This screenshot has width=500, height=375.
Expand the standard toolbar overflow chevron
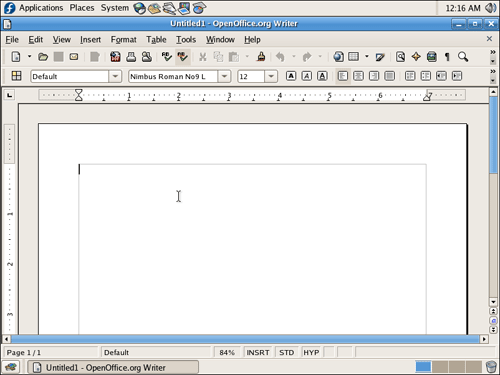(x=493, y=52)
